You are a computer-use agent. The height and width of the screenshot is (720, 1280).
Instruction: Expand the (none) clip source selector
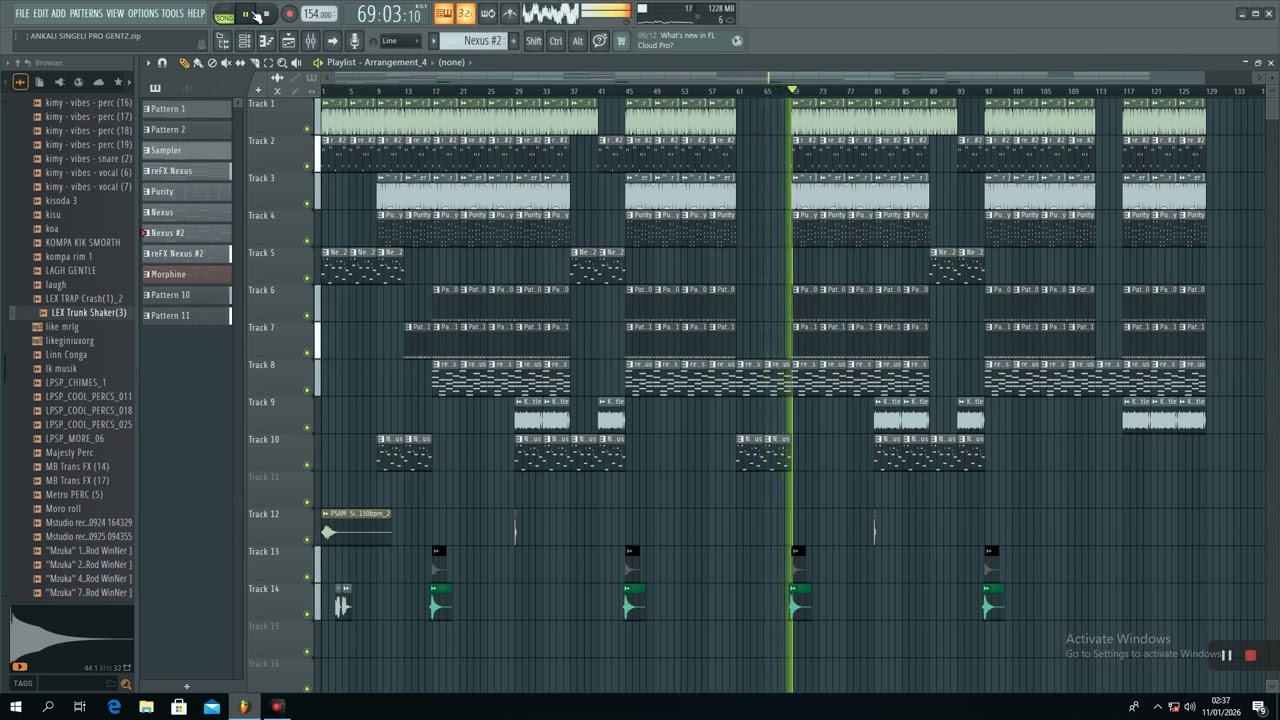coord(452,63)
